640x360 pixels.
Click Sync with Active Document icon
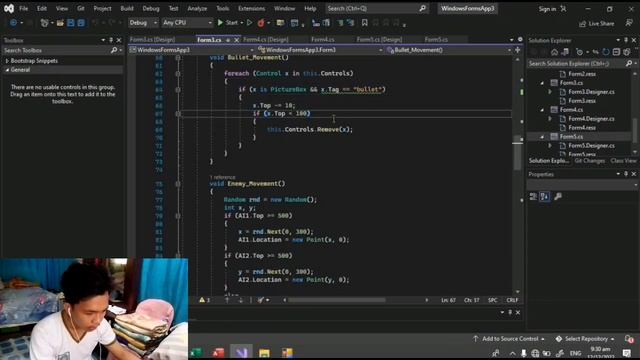[596, 52]
